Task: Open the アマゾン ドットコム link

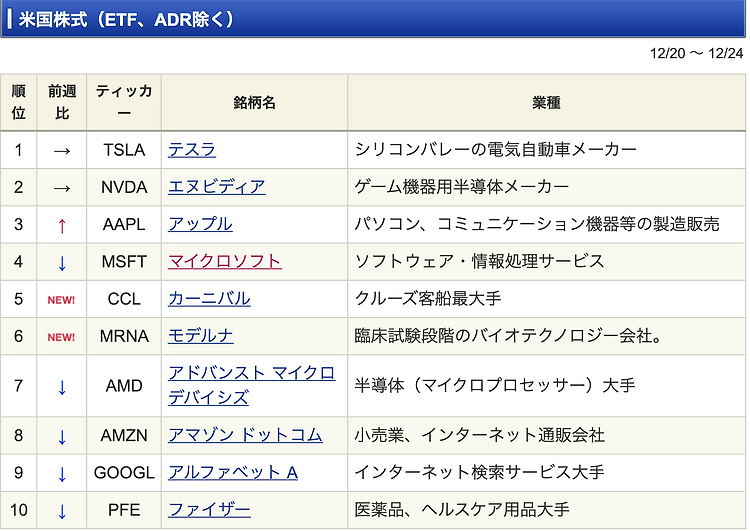Action: point(245,435)
